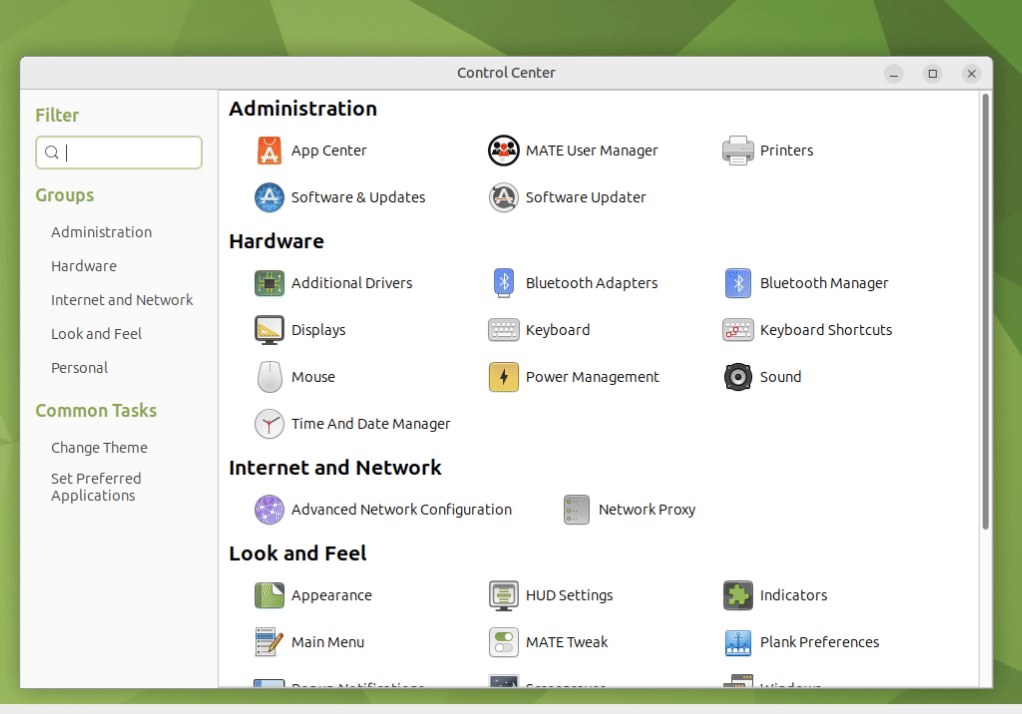Minimize the Control Center window
The image size is (1022, 714).
point(894,74)
